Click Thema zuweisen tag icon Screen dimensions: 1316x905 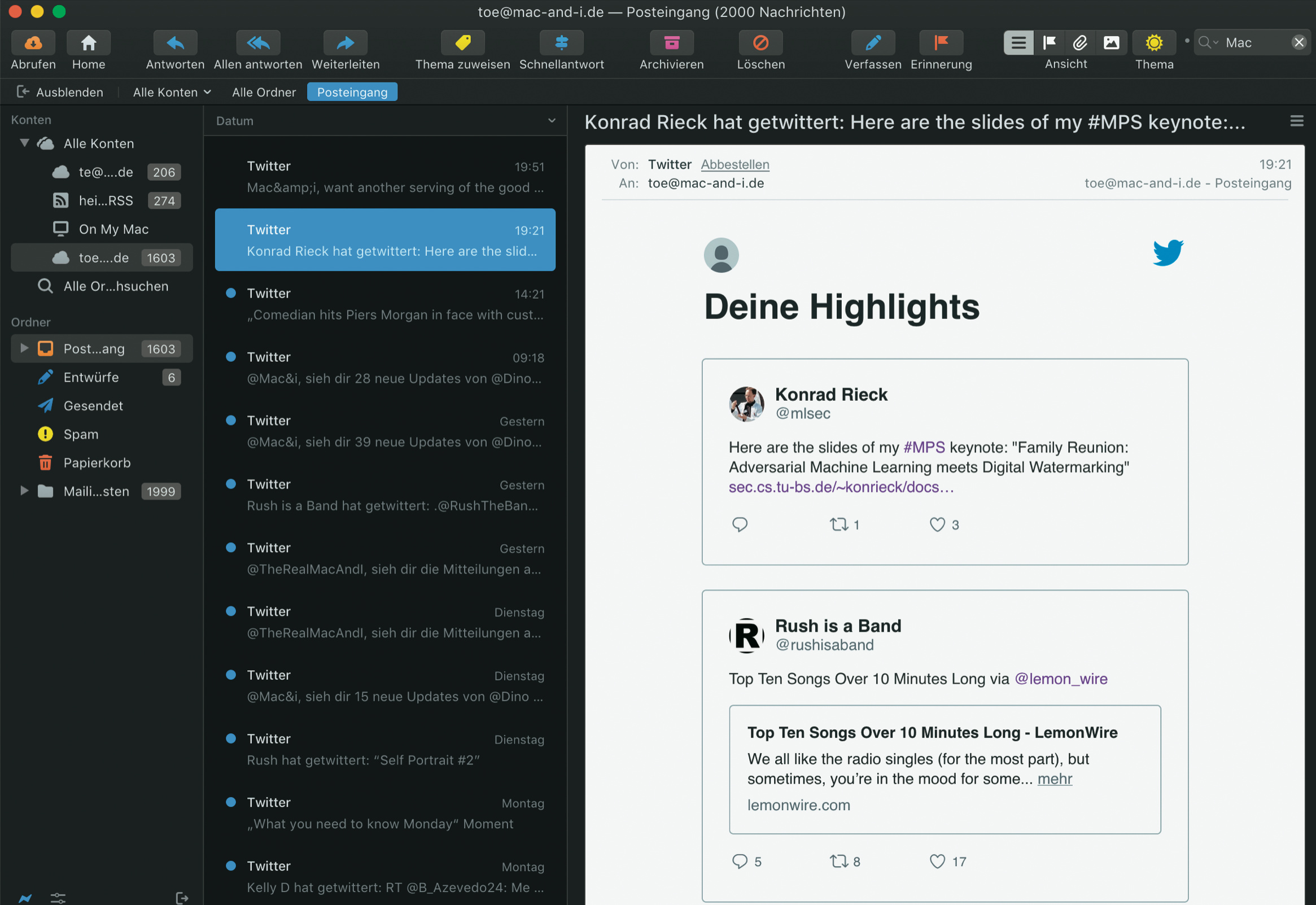(462, 42)
